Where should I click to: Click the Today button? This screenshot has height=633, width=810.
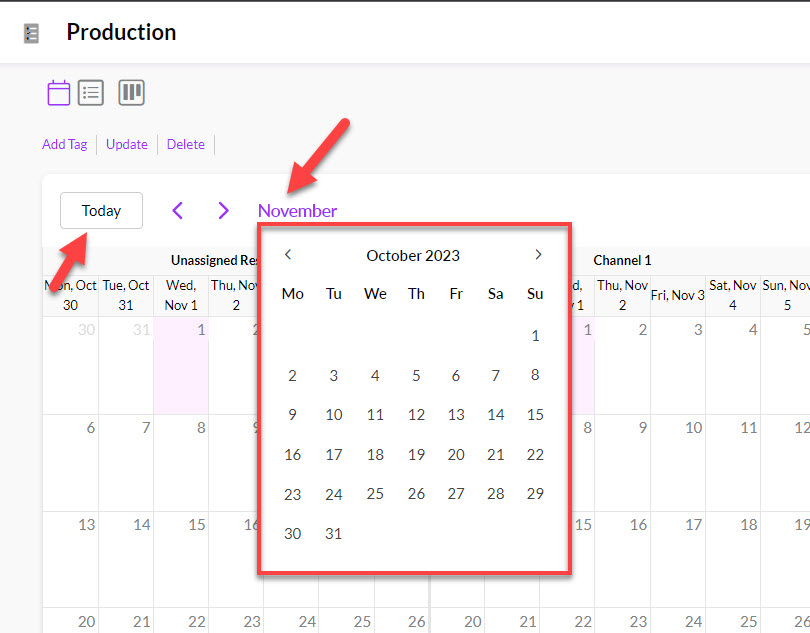pyautogui.click(x=101, y=210)
